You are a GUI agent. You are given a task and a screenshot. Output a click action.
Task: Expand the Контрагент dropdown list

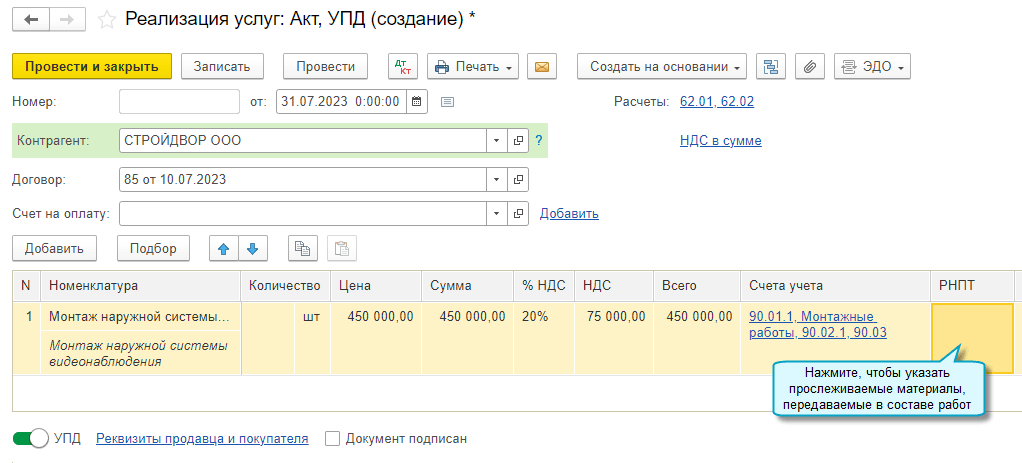pos(497,141)
